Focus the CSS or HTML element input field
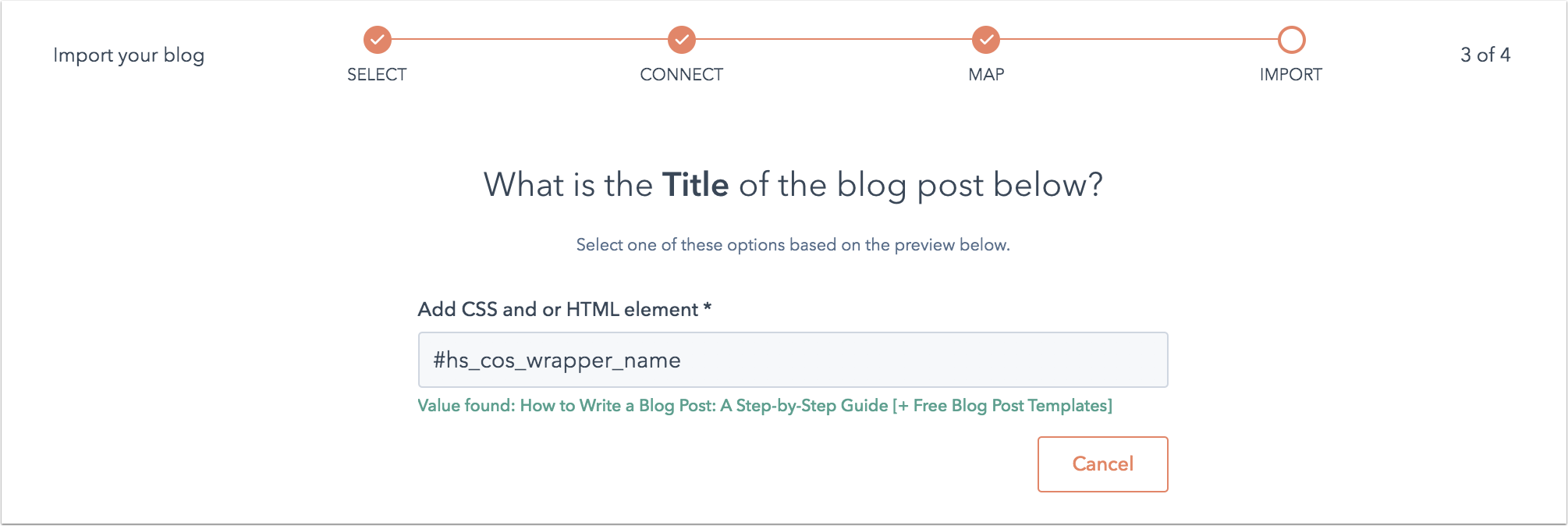1568x526 pixels. coord(793,360)
